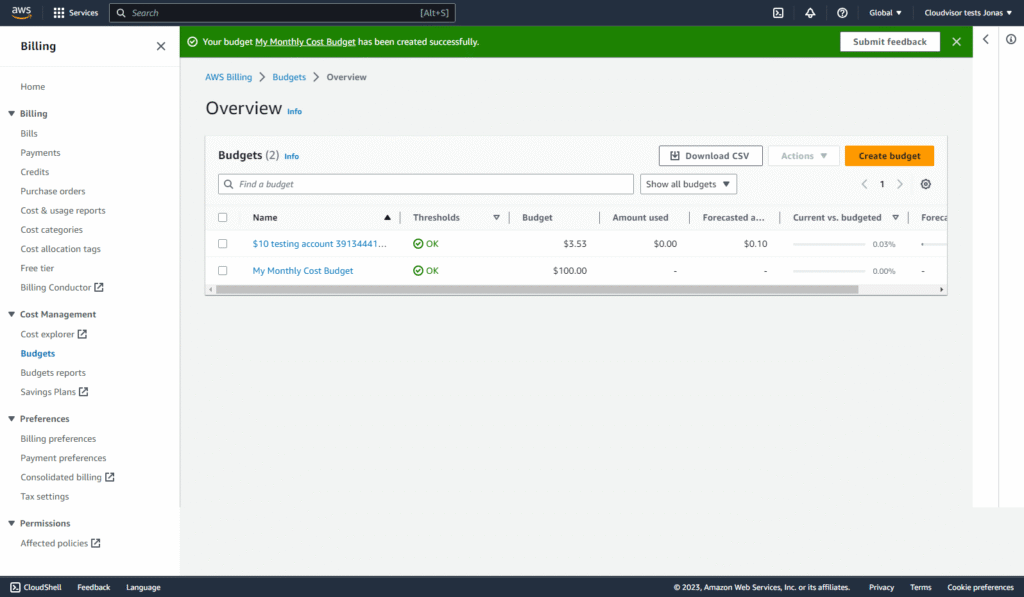Go to the next page of budgets

pyautogui.click(x=900, y=184)
